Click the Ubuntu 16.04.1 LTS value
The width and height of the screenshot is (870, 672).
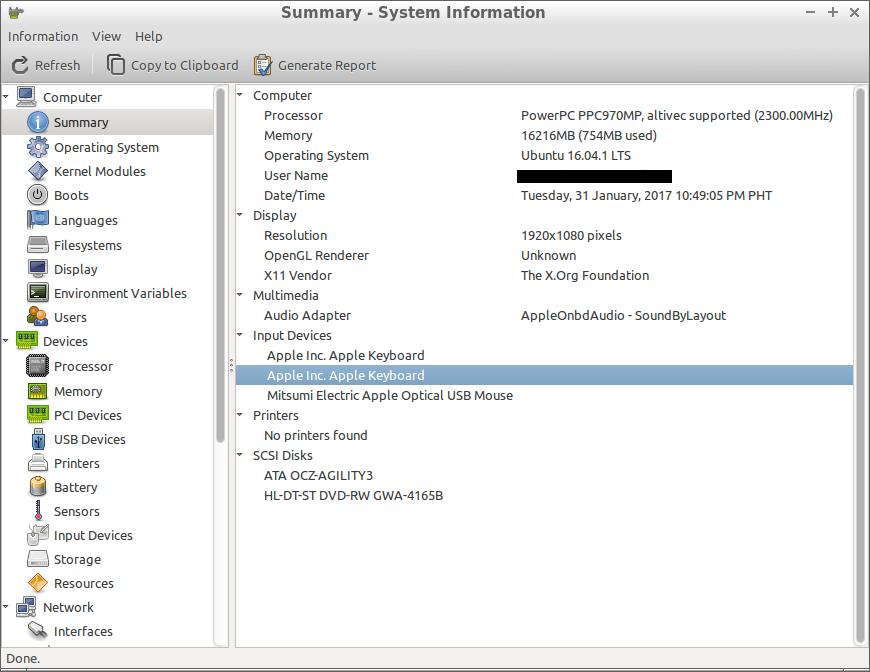576,155
